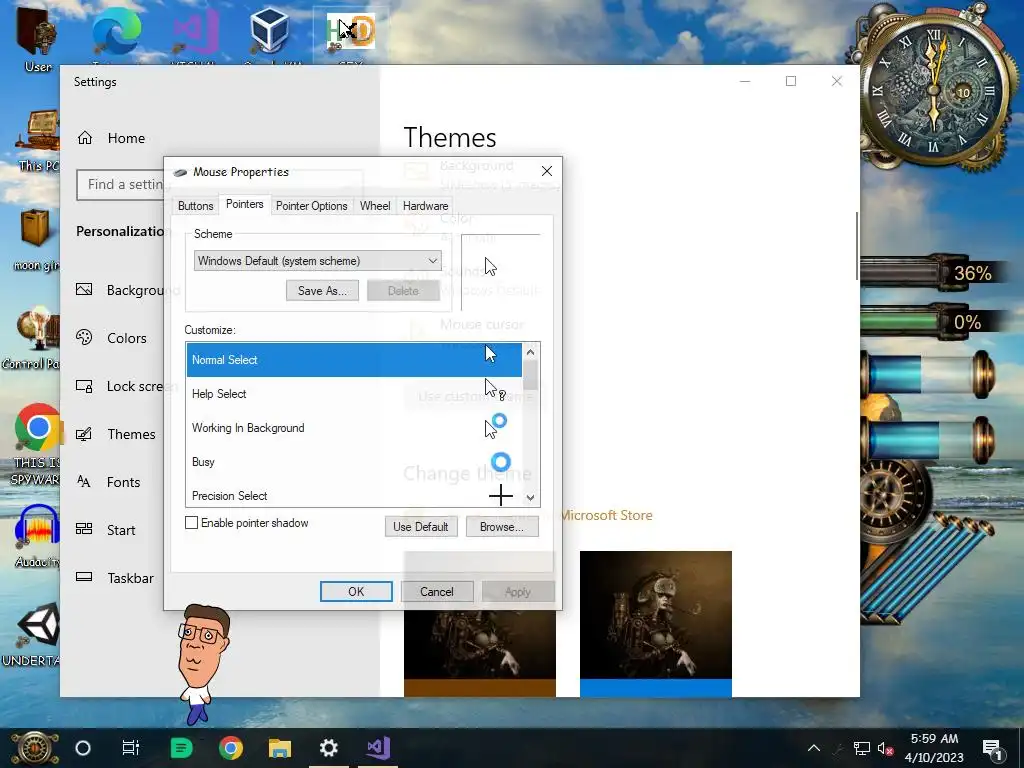Screen dimensions: 1024x768
Task: Open the network status tray icon
Action: point(861,748)
